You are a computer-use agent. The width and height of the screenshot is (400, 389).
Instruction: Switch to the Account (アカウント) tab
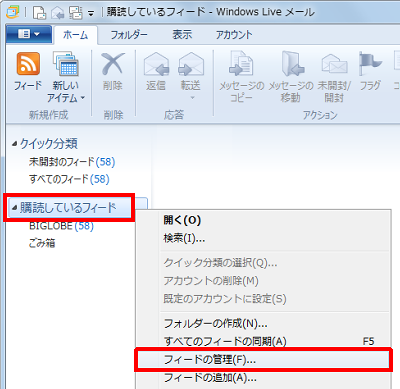tap(234, 35)
